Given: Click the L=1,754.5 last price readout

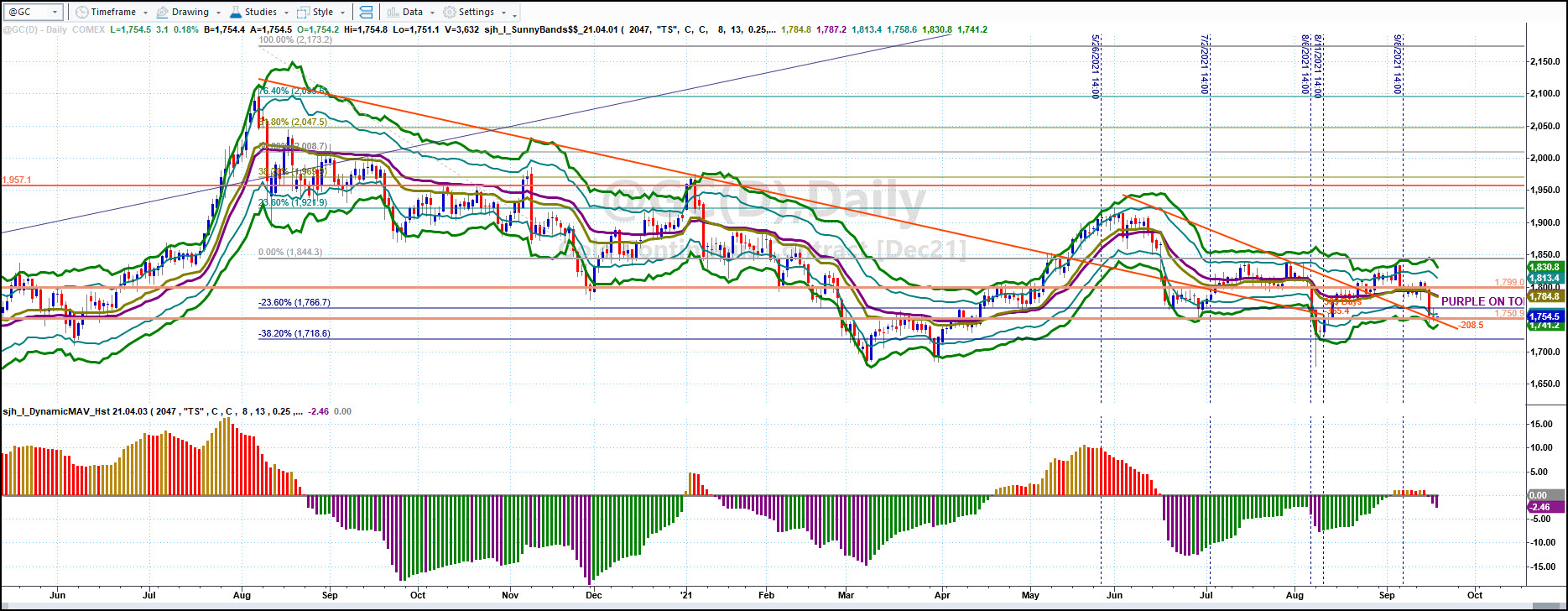Looking at the screenshot, I should (130, 29).
